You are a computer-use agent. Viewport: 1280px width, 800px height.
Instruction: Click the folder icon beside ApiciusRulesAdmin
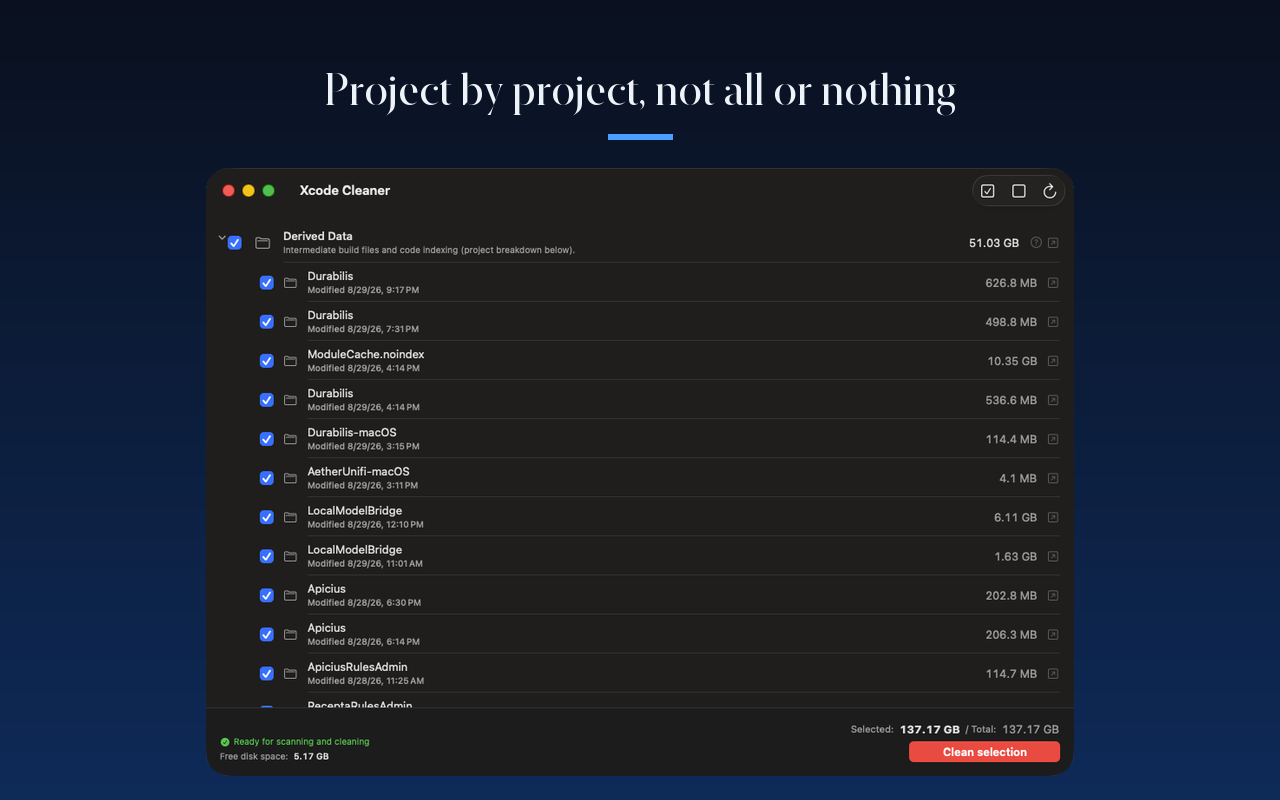(290, 673)
